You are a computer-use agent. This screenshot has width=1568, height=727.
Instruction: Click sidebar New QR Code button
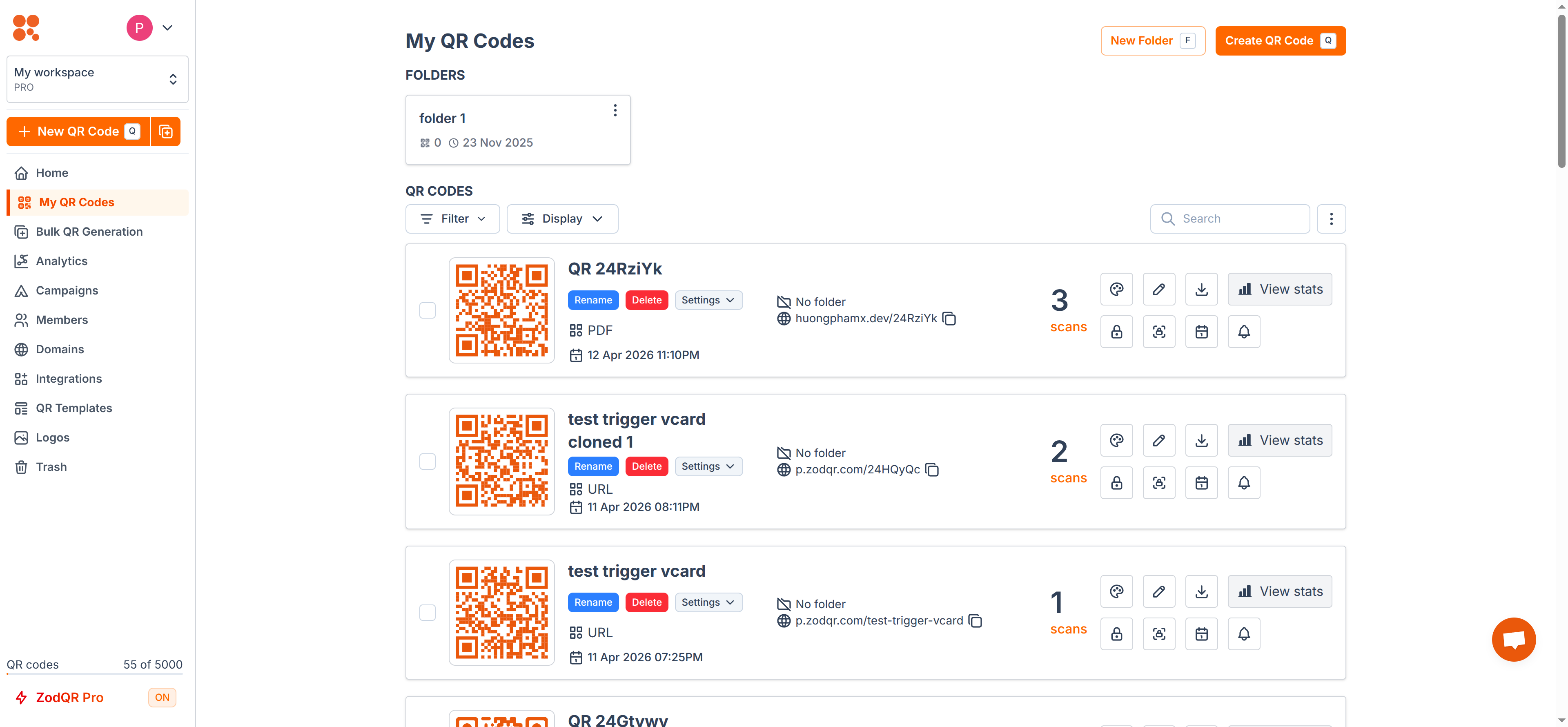pos(78,132)
